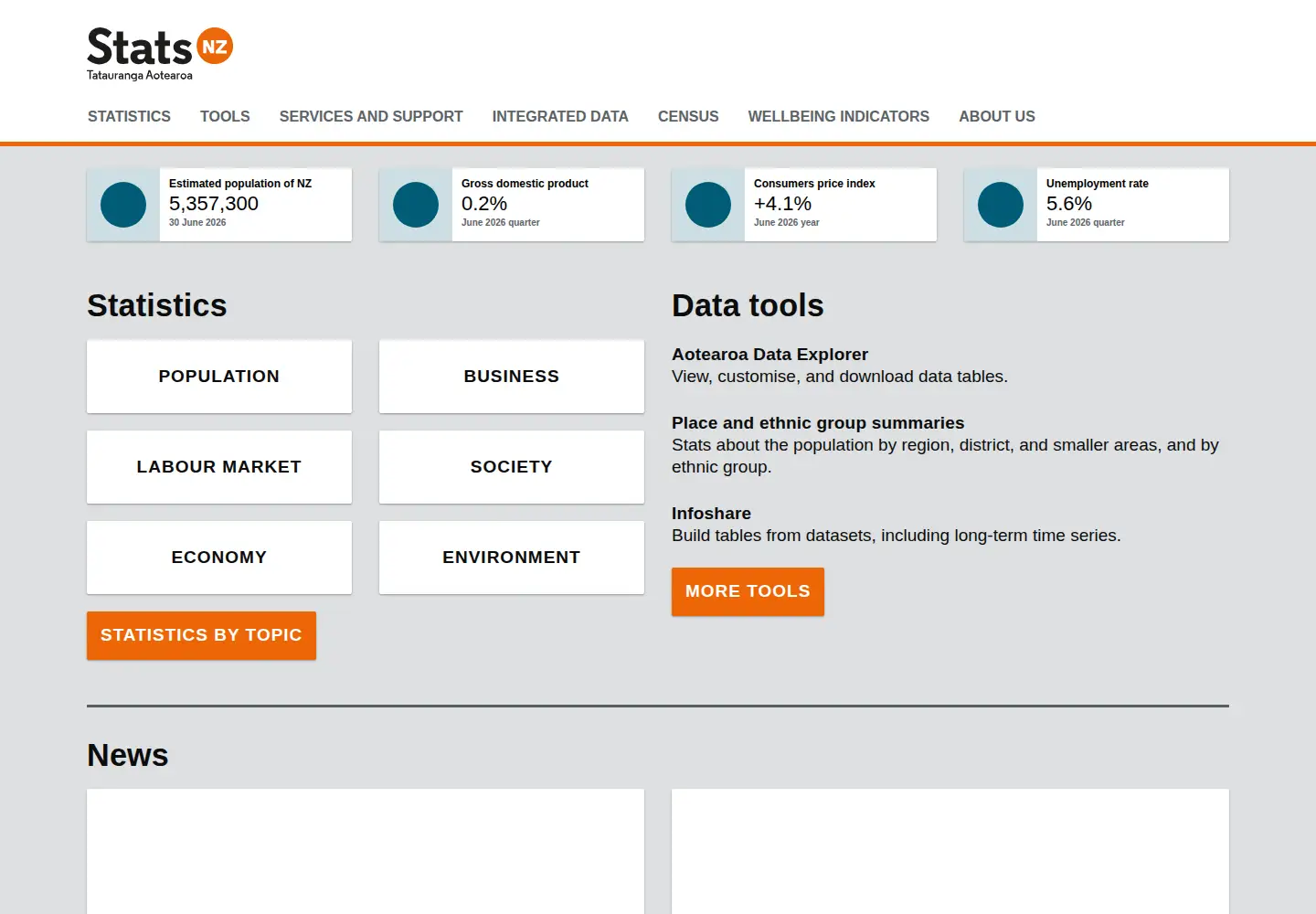Open Place and ethnic group summaries
The height and width of the screenshot is (914, 1316).
point(818,423)
